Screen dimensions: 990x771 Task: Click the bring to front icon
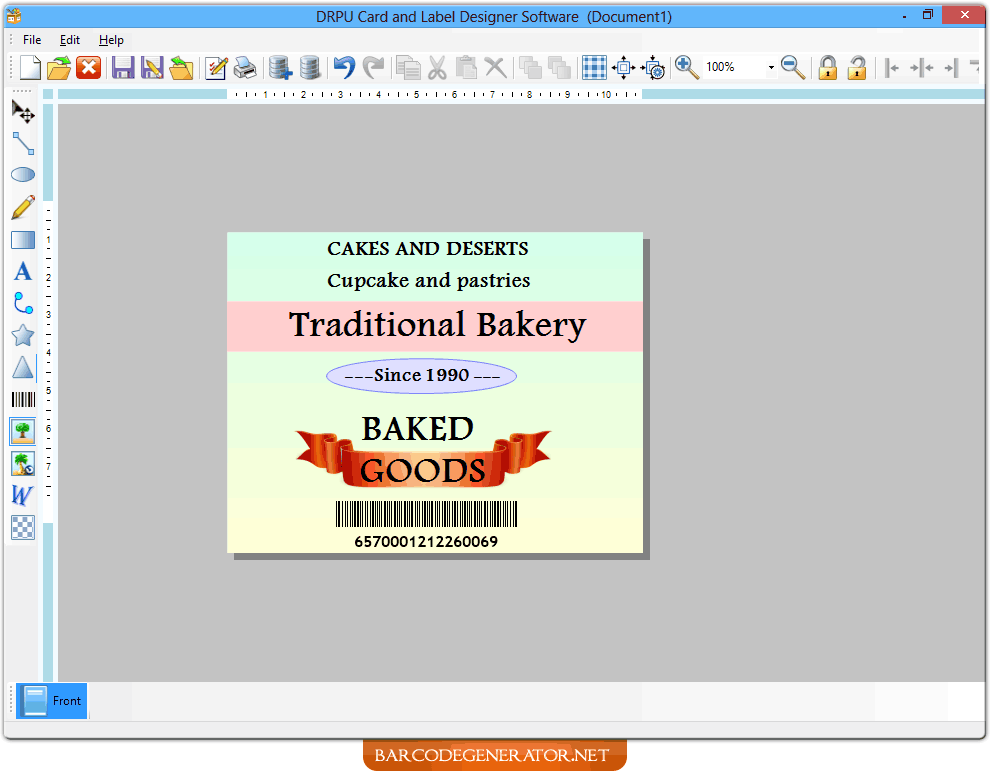pos(530,68)
